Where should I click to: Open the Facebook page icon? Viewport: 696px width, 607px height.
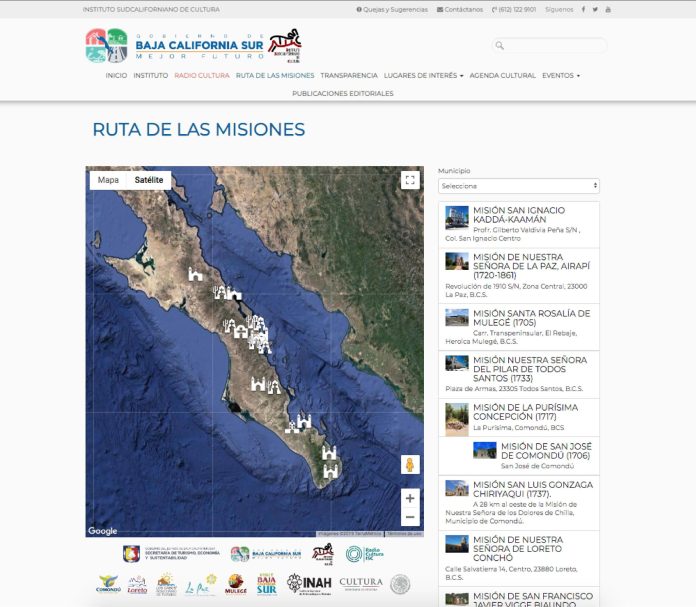584,9
